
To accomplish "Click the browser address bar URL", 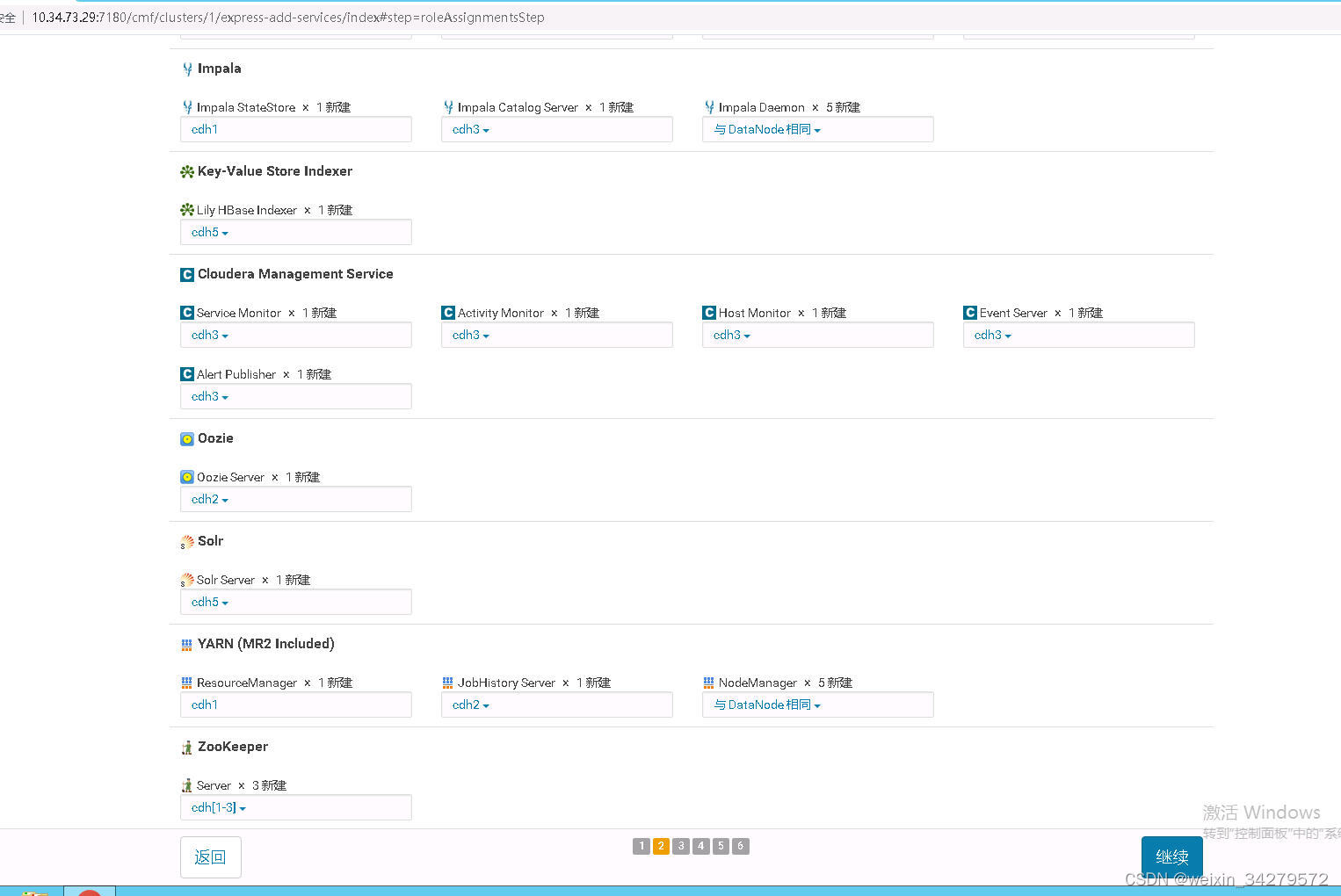I will pos(288,18).
